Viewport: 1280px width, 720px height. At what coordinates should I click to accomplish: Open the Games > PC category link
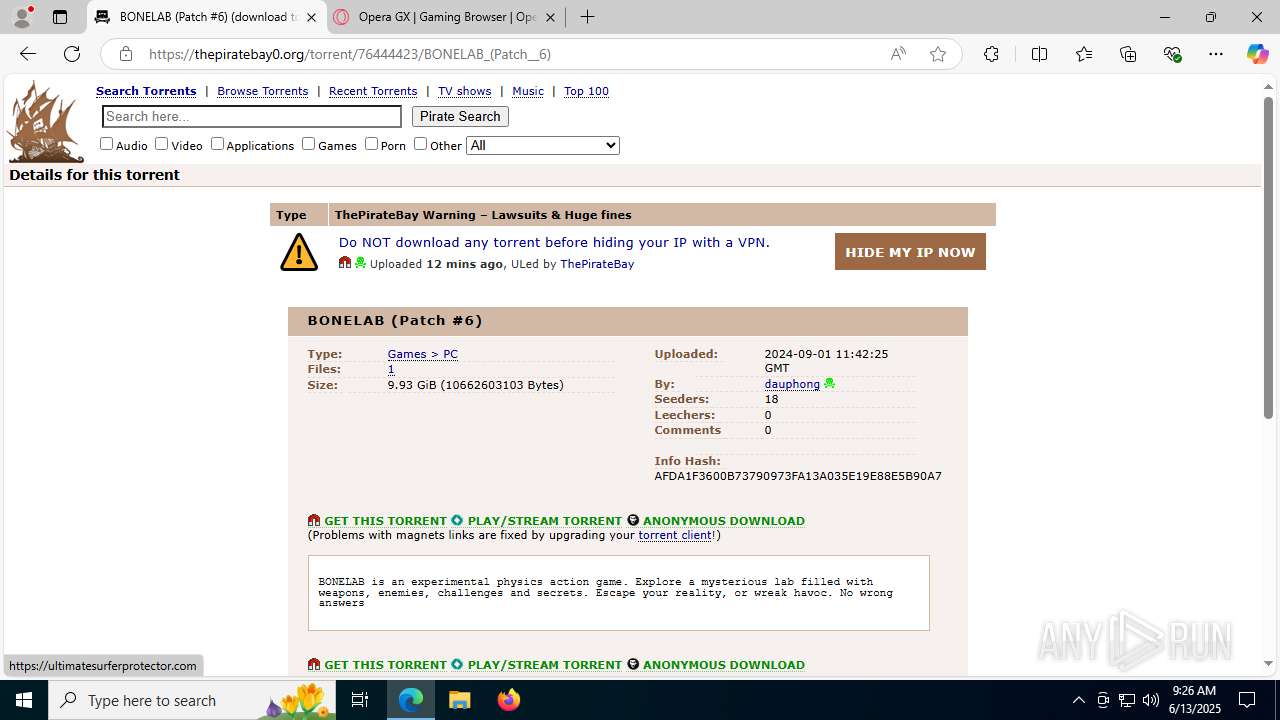click(x=423, y=354)
